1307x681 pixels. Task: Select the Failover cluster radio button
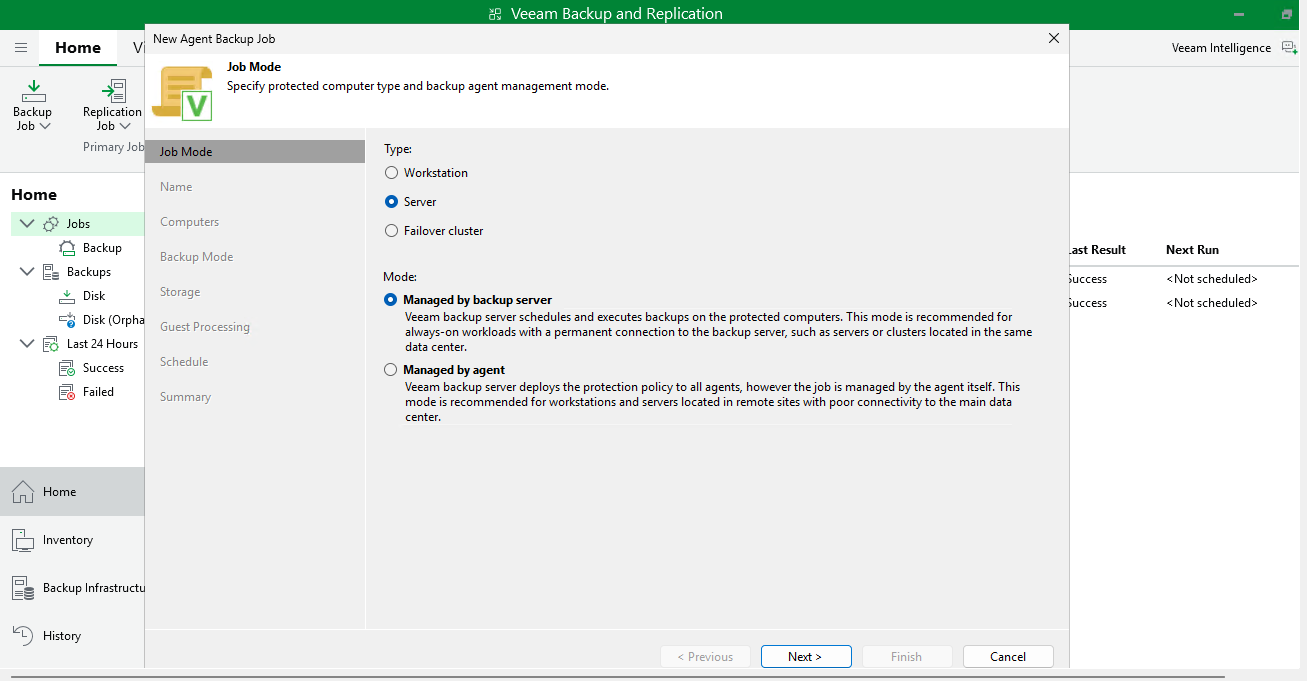[391, 231]
